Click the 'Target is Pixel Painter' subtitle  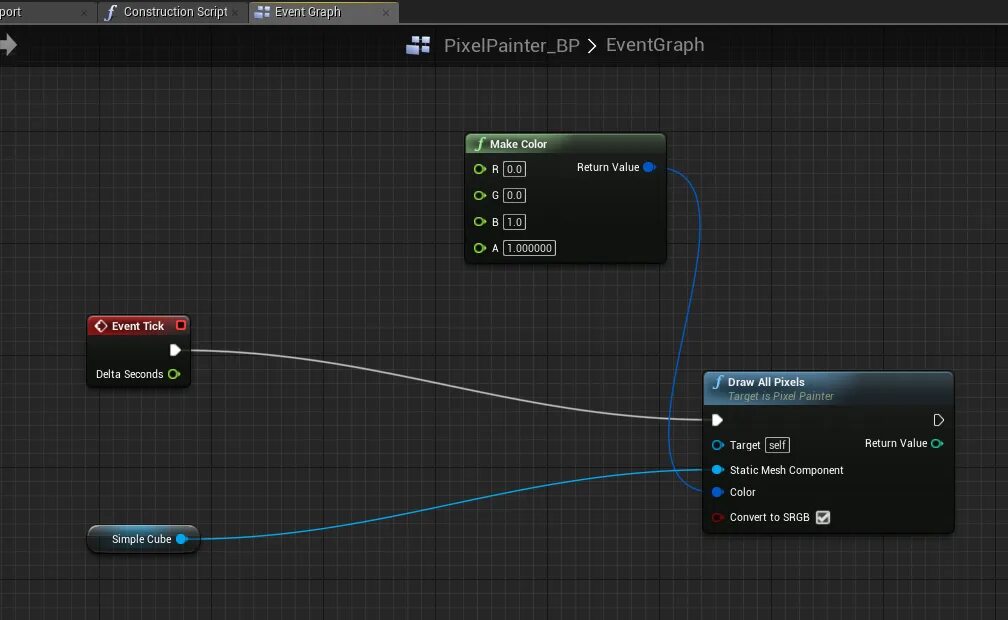(780, 396)
